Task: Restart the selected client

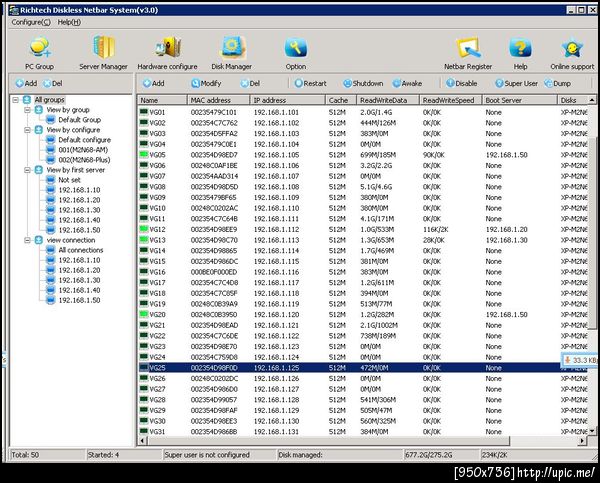Action: (x=310, y=83)
